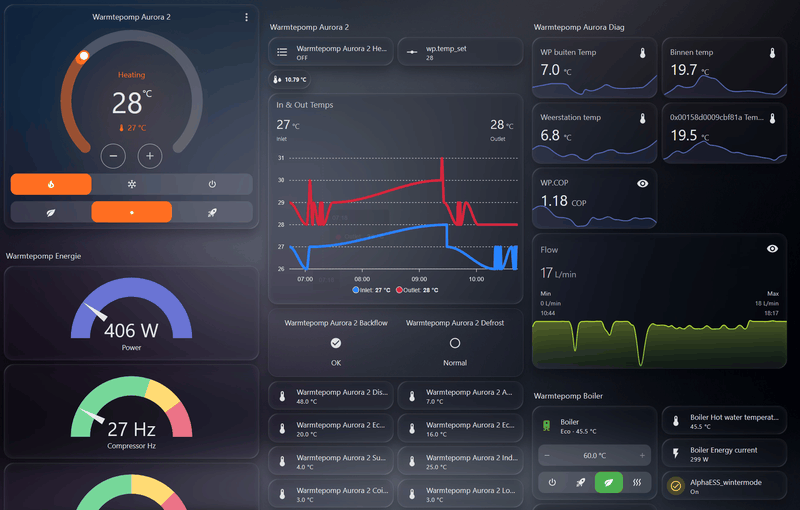Screen dimensions: 800x510
Task: Open the wp.temp_set value card
Action: [x=460, y=52]
